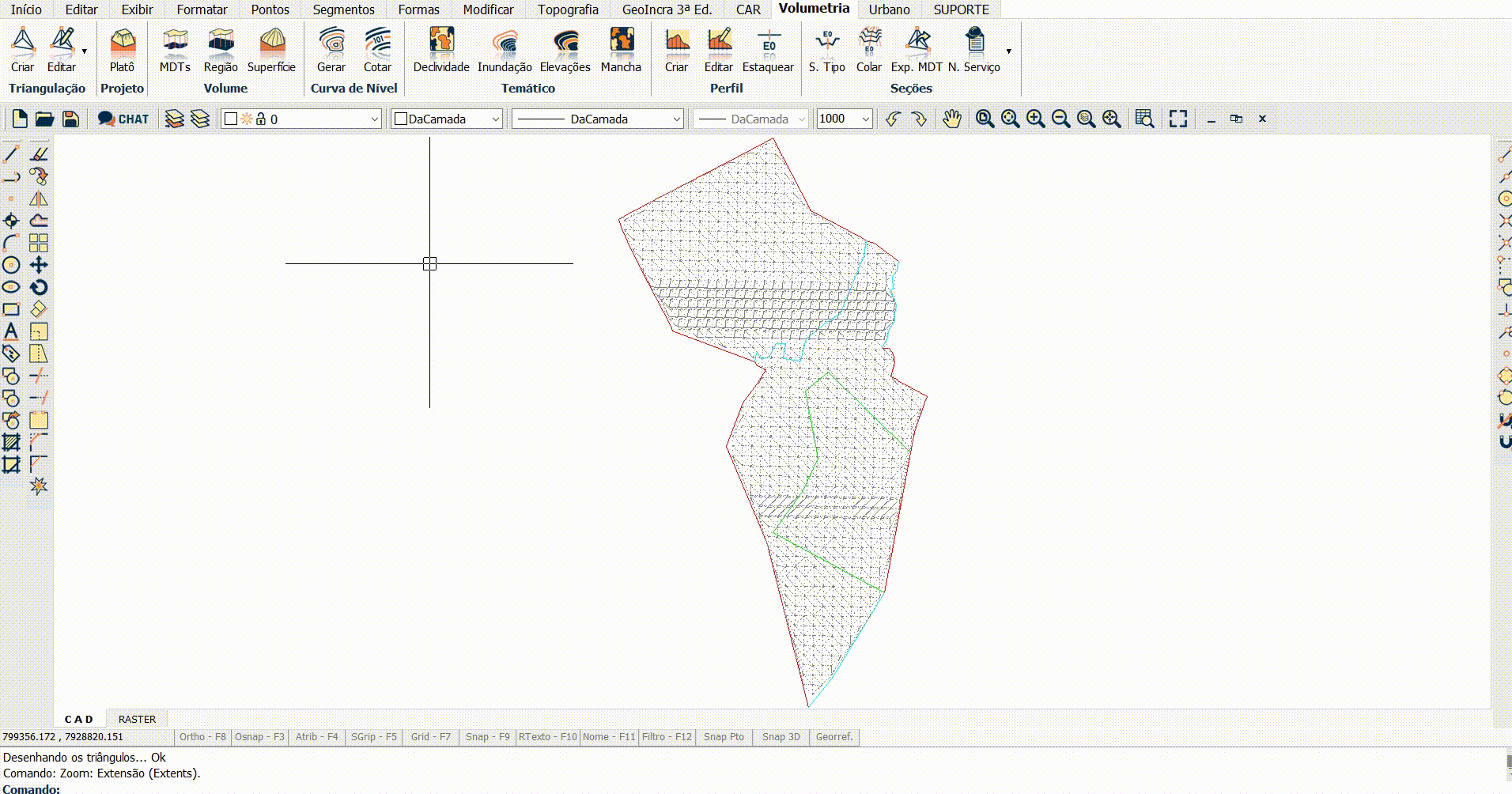Image resolution: width=1512 pixels, height=794 pixels.
Task: Open the Declividade thematic map tool
Action: click(x=441, y=50)
